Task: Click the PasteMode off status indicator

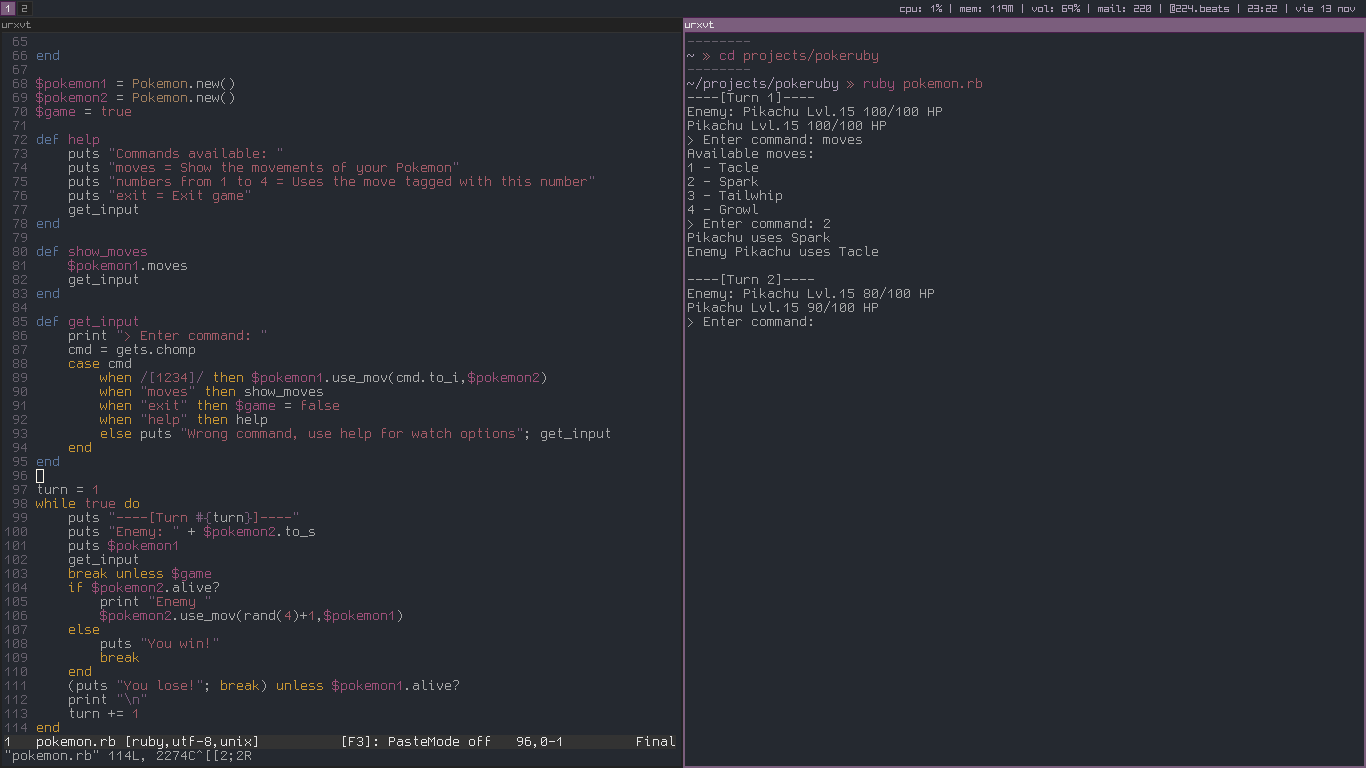Action: point(416,742)
